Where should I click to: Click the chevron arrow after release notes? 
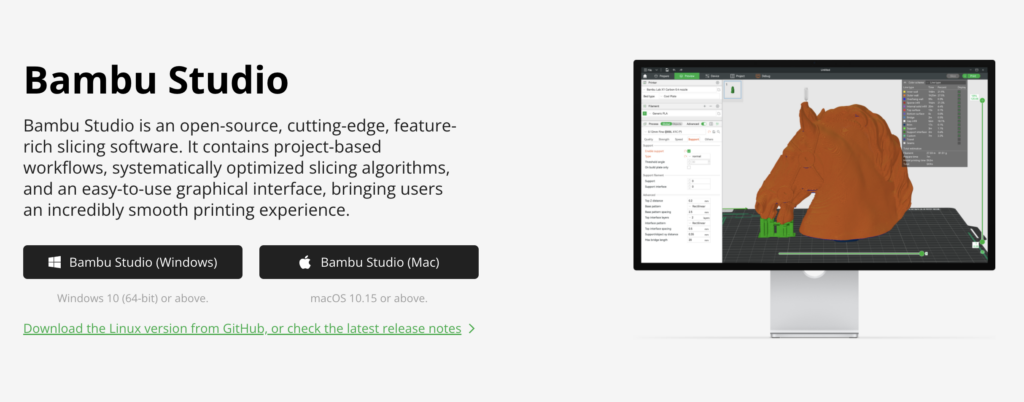[x=471, y=328]
